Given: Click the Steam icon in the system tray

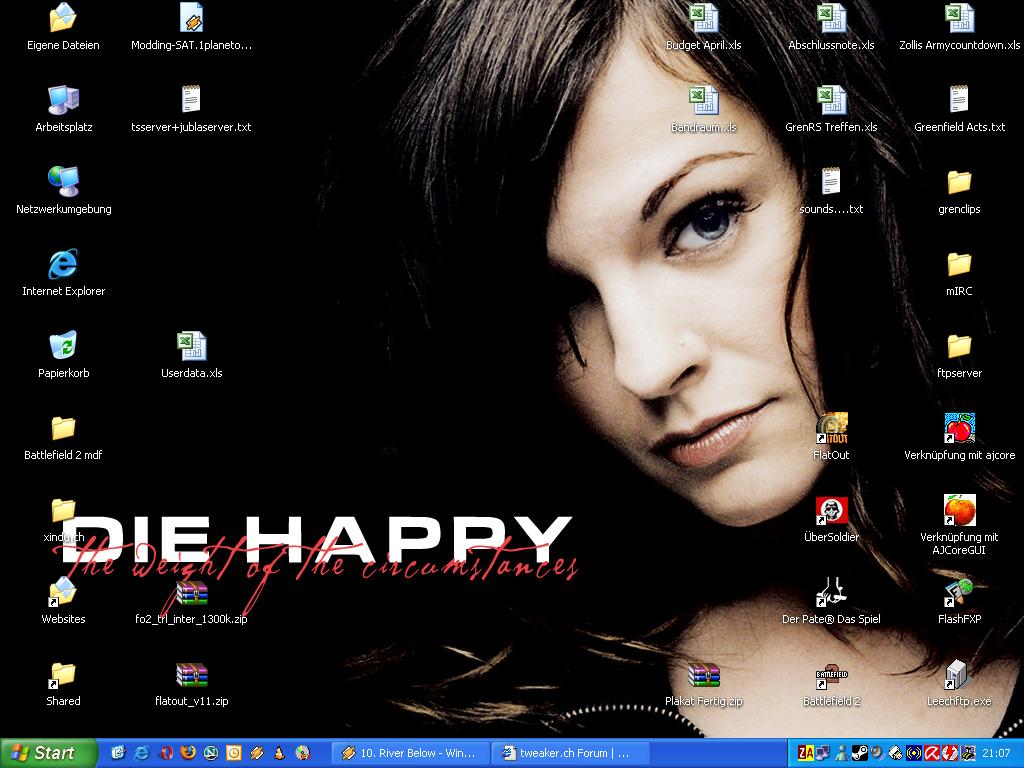Looking at the screenshot, I should tap(860, 753).
